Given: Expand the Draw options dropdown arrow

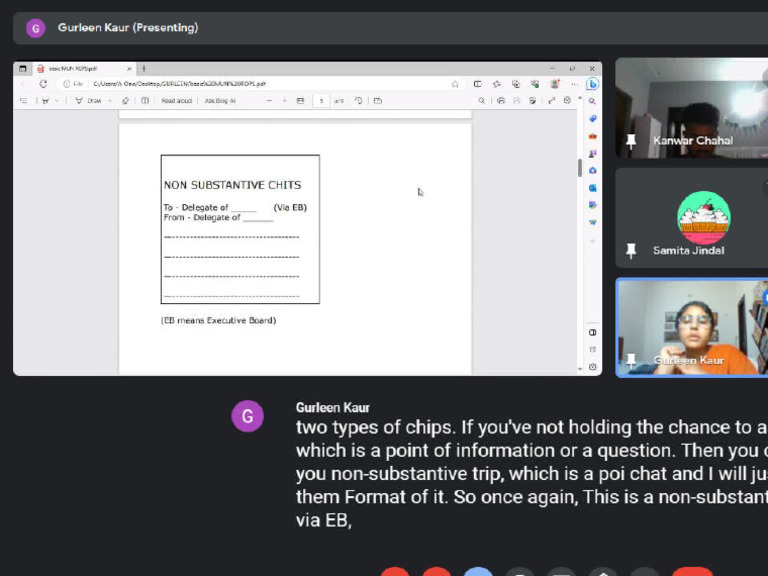Looking at the screenshot, I should (x=110, y=100).
